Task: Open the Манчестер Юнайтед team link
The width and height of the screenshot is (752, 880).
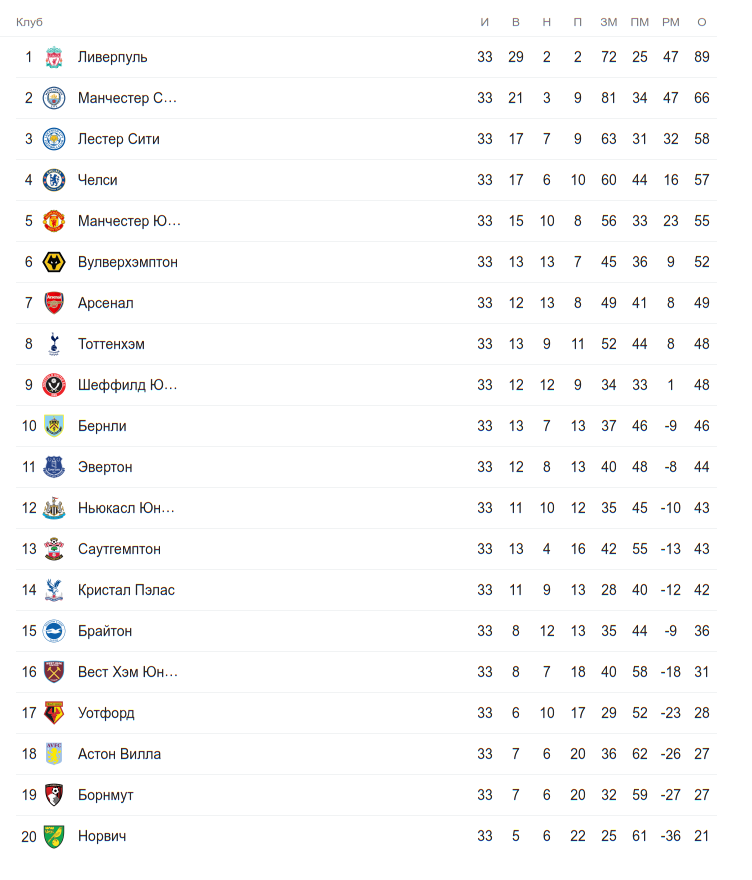Action: [129, 221]
